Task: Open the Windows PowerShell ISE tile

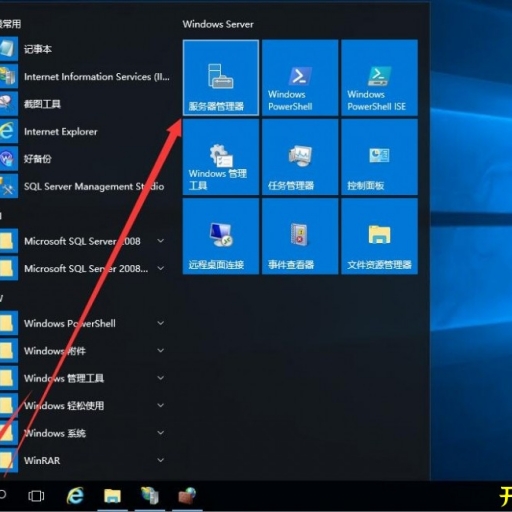Action: tap(379, 78)
